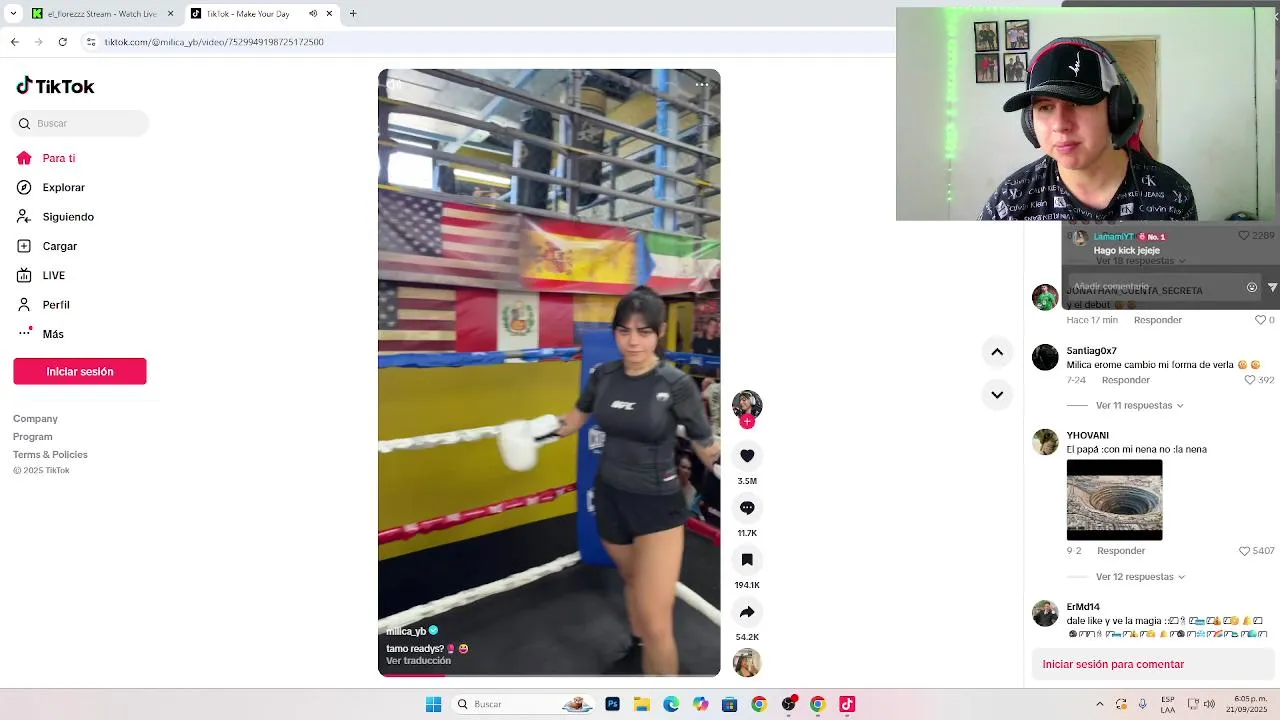The width and height of the screenshot is (1280, 720).
Task: Reply to Santiag0x7's comment
Action: tap(1126, 380)
